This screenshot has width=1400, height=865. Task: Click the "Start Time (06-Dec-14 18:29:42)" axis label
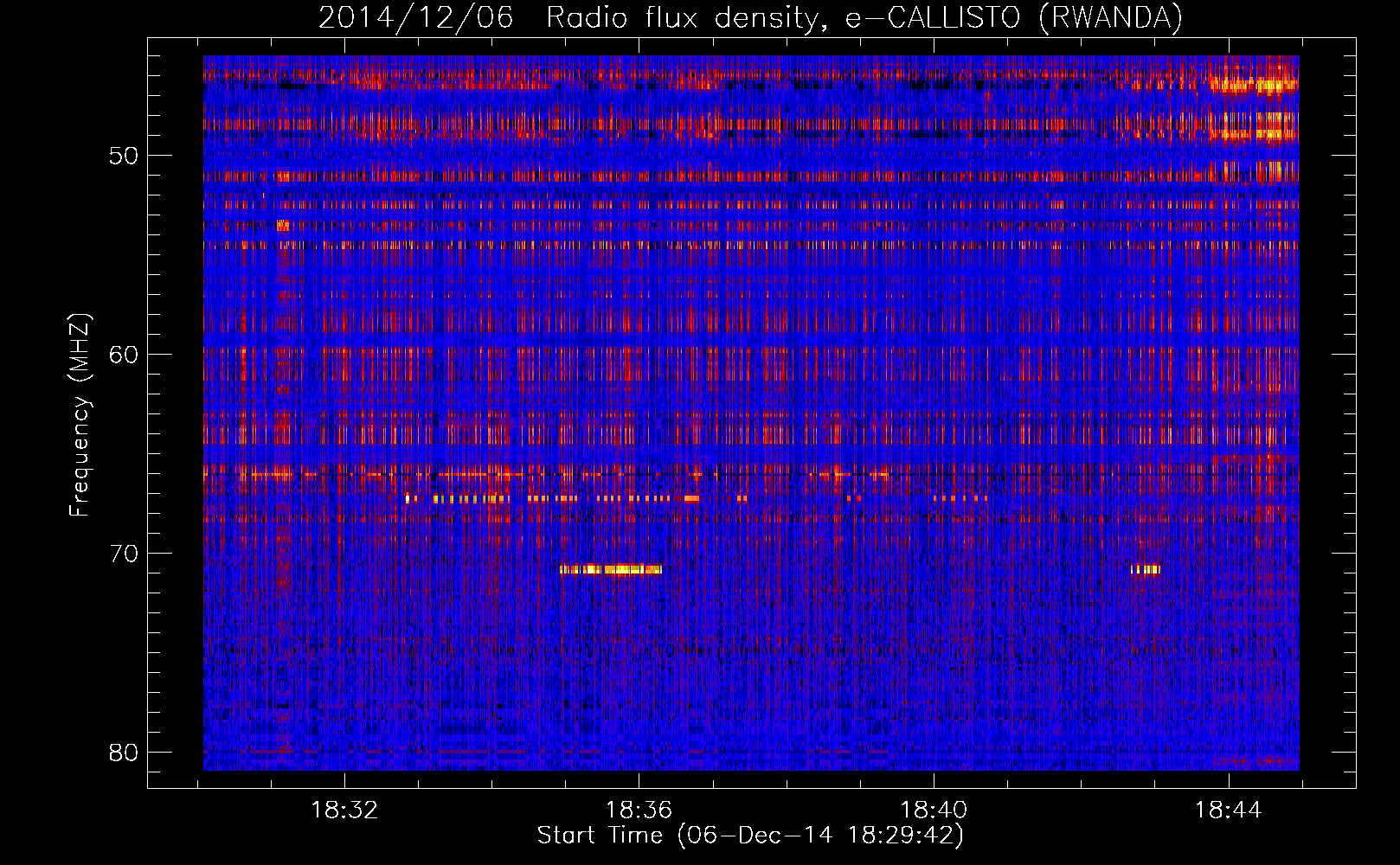[750, 836]
